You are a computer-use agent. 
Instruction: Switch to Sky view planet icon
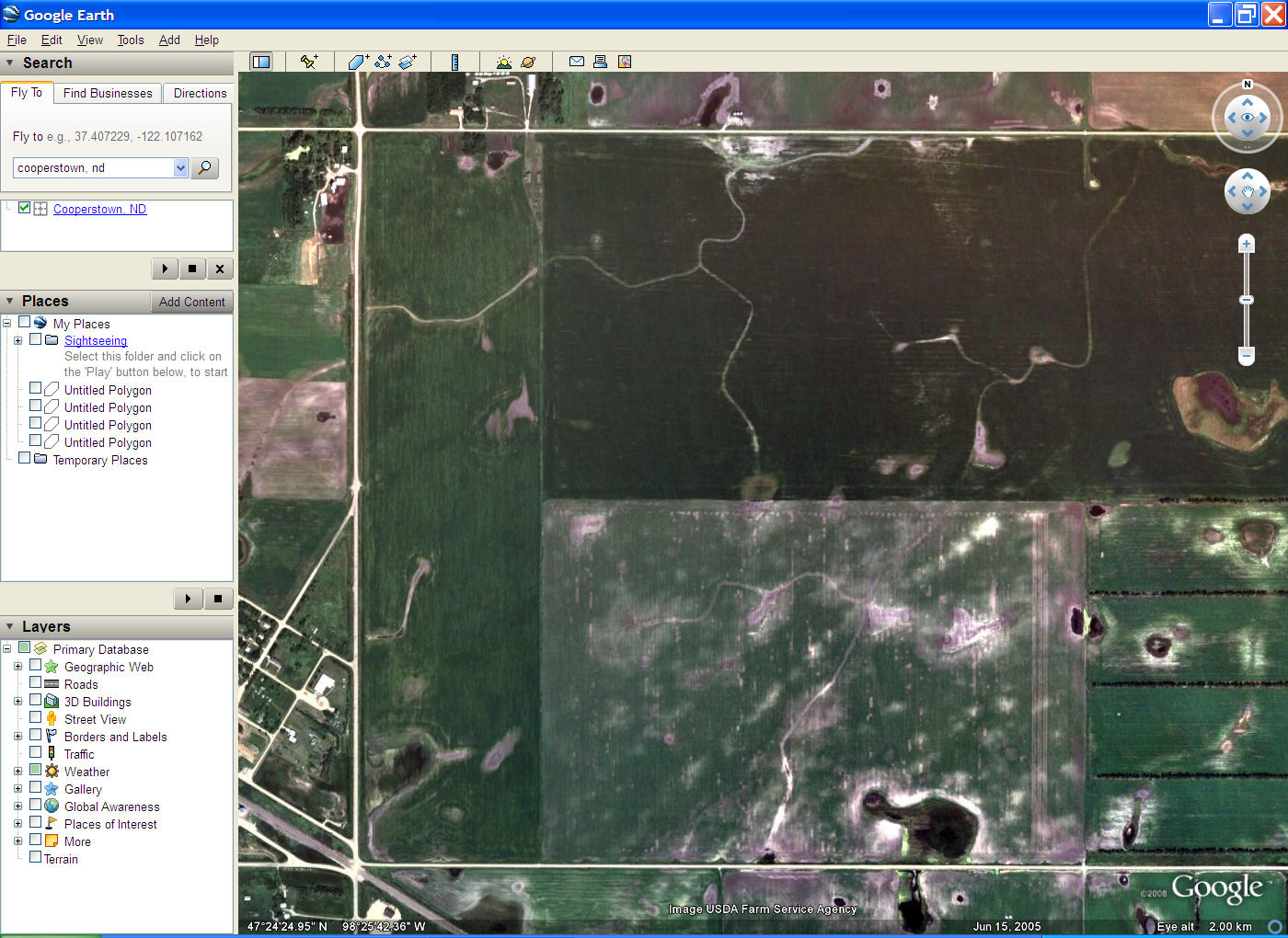coord(528,62)
